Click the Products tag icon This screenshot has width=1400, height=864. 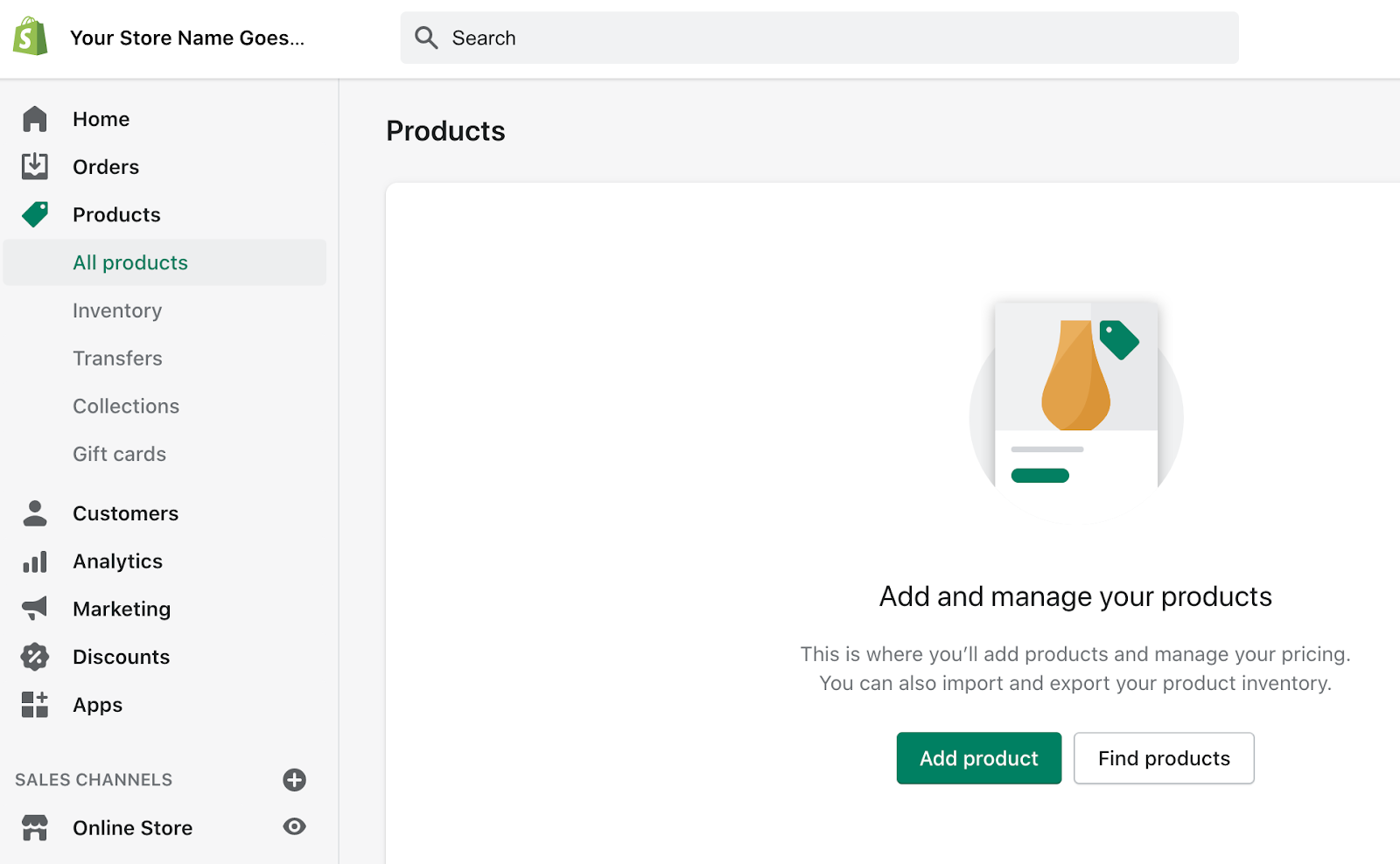(x=35, y=214)
